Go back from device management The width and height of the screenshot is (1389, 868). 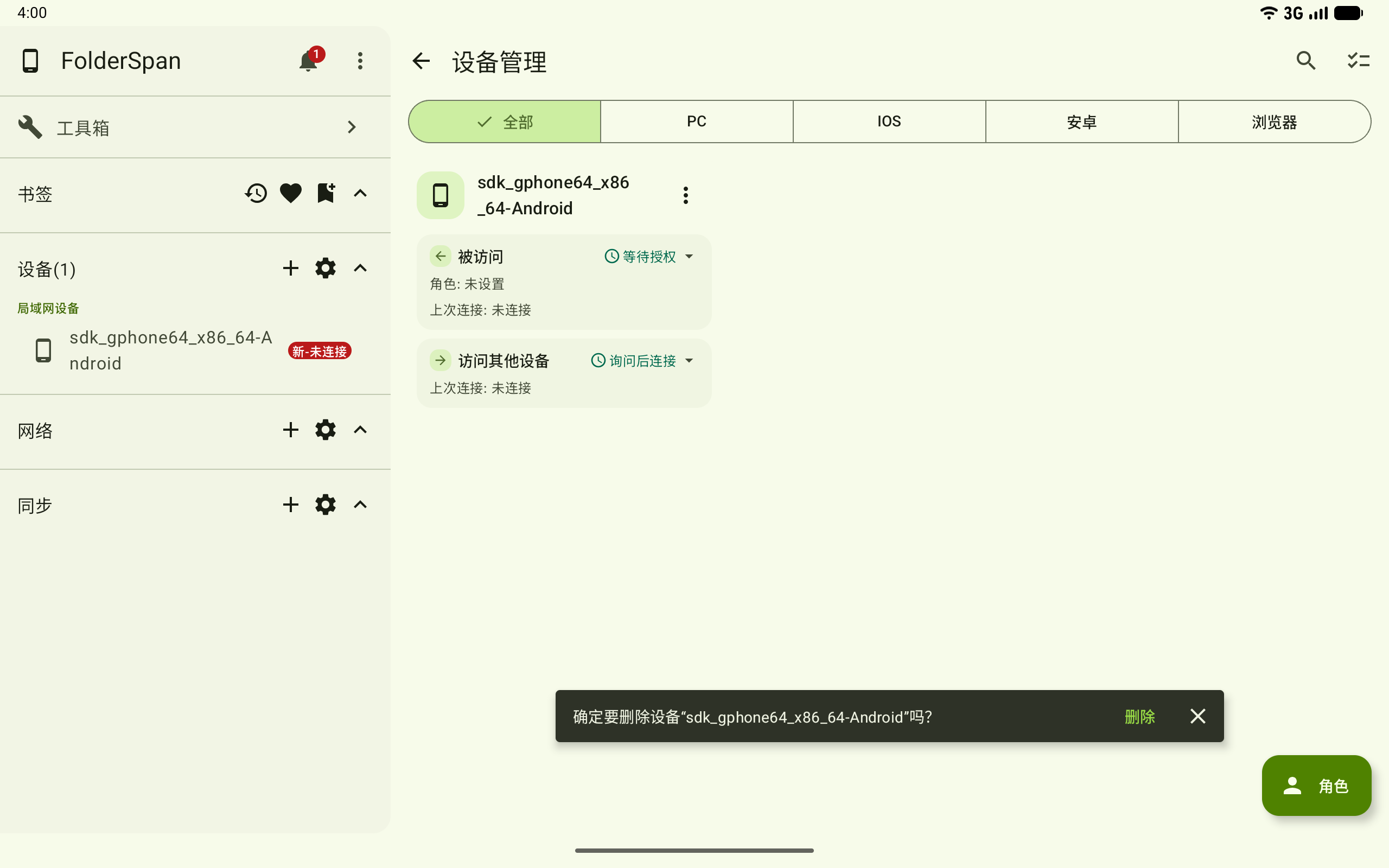(421, 61)
